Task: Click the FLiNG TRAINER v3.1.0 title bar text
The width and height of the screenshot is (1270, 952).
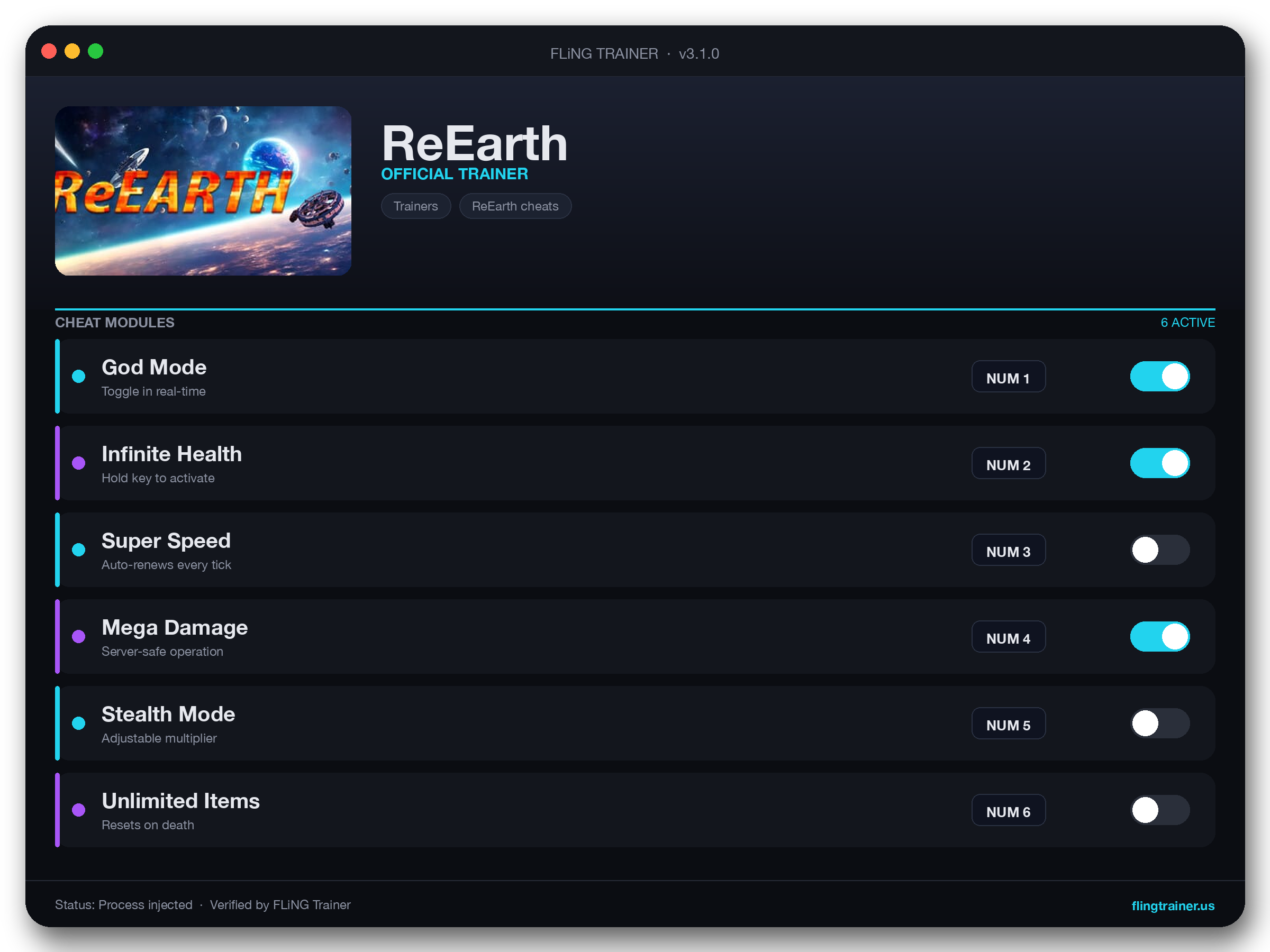Action: (634, 53)
